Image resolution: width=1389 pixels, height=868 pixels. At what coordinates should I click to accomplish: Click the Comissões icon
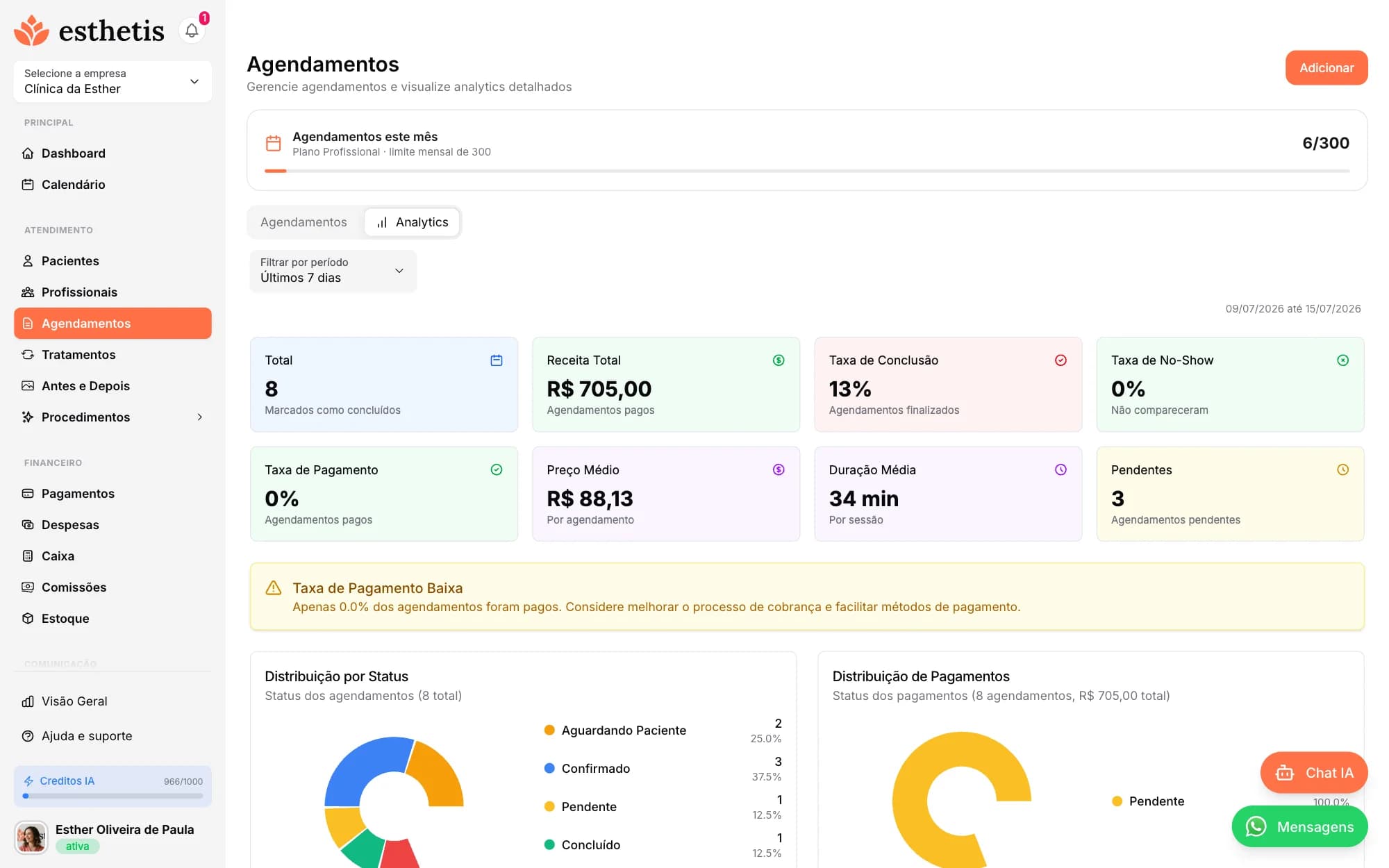[28, 587]
